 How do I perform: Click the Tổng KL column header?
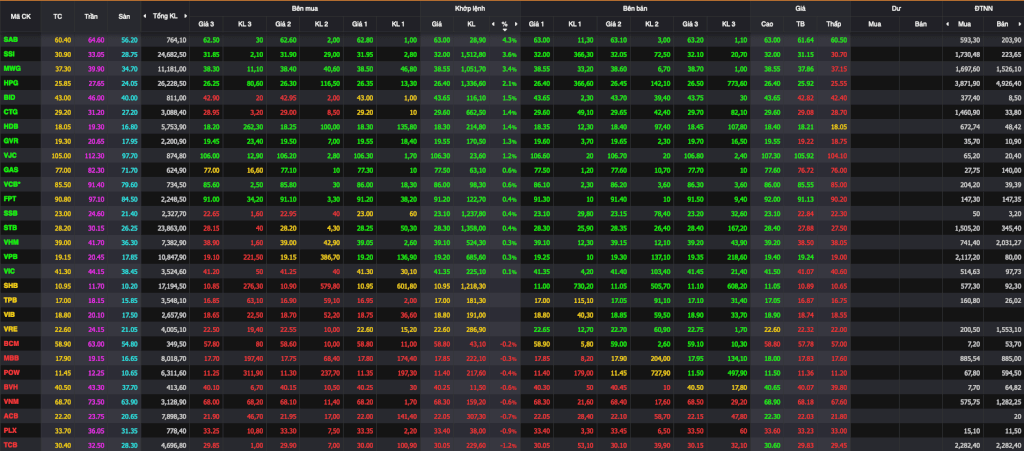165,16
